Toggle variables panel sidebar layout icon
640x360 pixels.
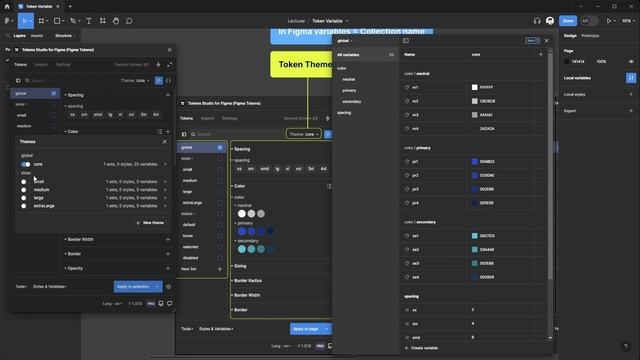coord(405,41)
